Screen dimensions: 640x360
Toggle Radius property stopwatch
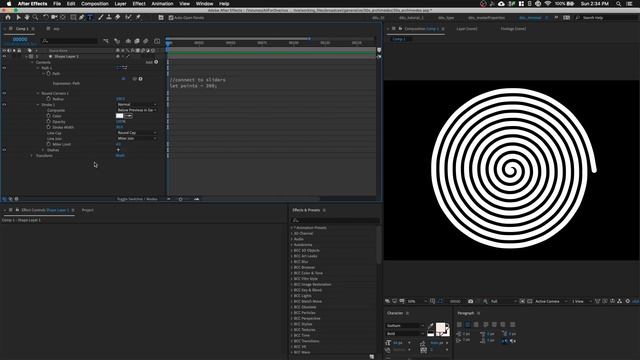pyautogui.click(x=48, y=99)
